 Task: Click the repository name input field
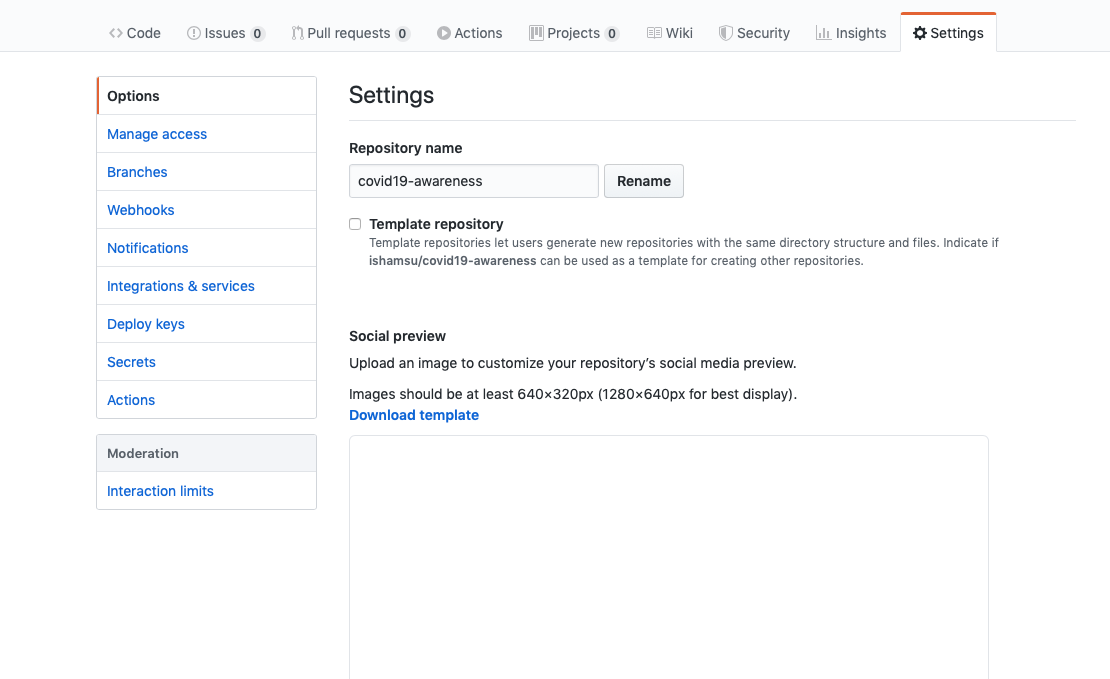click(473, 181)
